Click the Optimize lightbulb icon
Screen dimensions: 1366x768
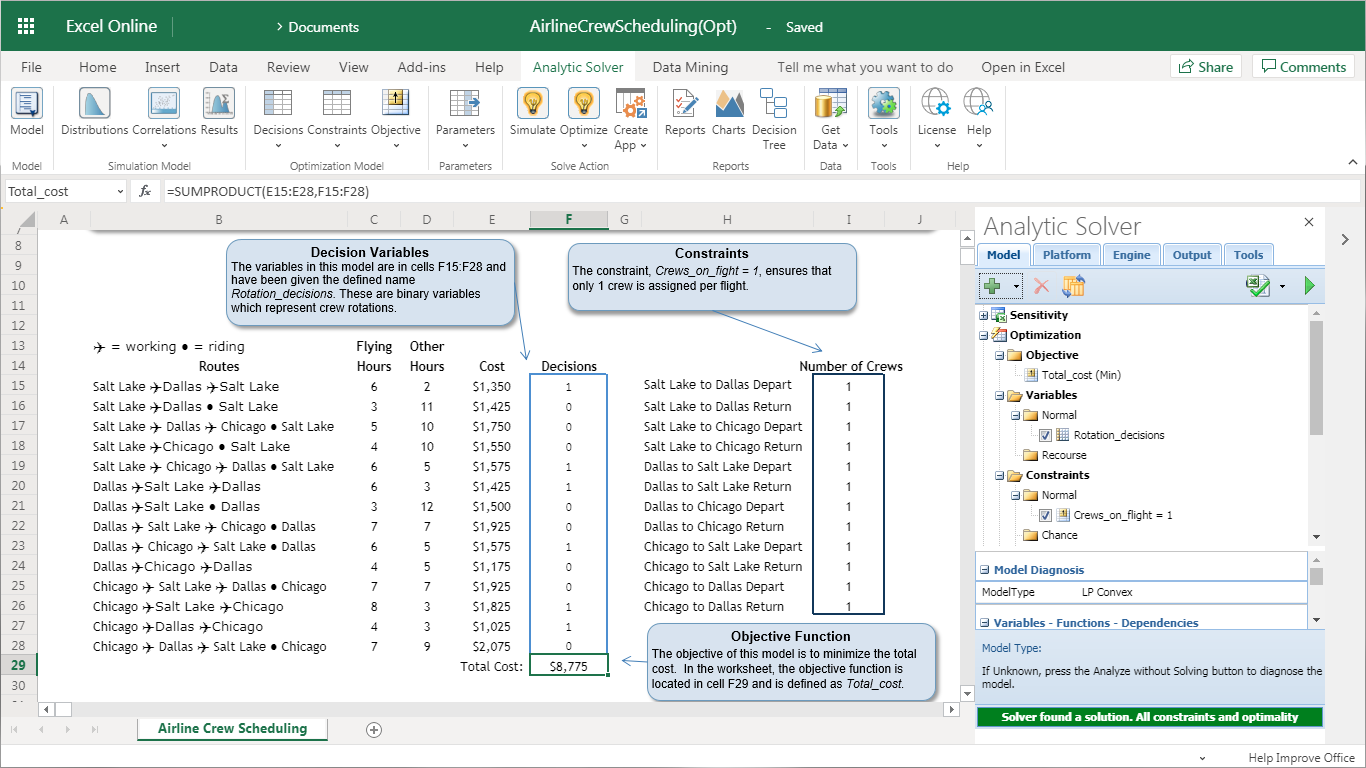click(583, 104)
